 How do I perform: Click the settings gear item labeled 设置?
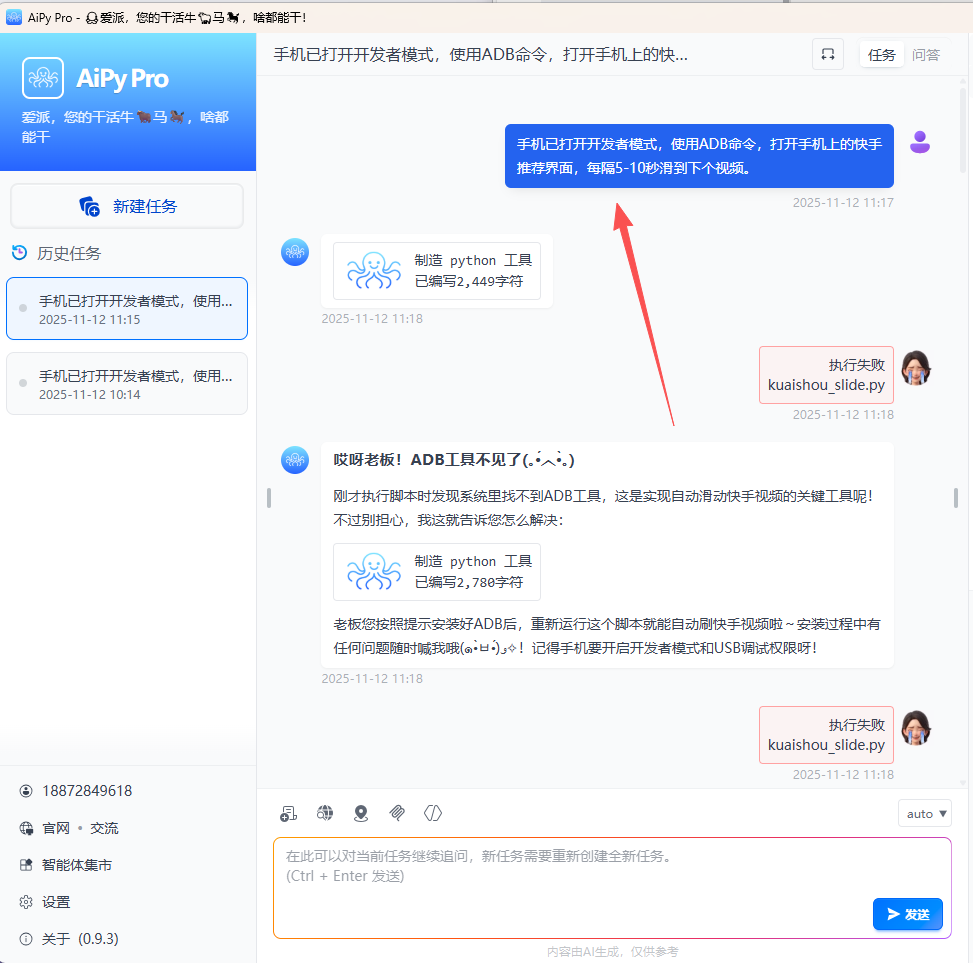pos(45,901)
